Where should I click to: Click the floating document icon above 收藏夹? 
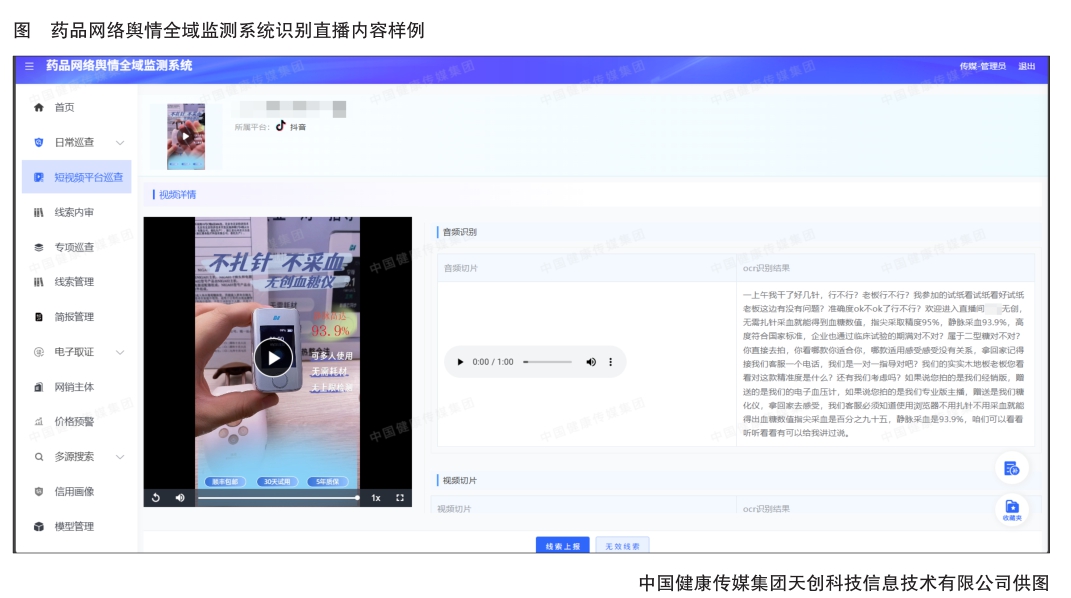coord(1011,468)
